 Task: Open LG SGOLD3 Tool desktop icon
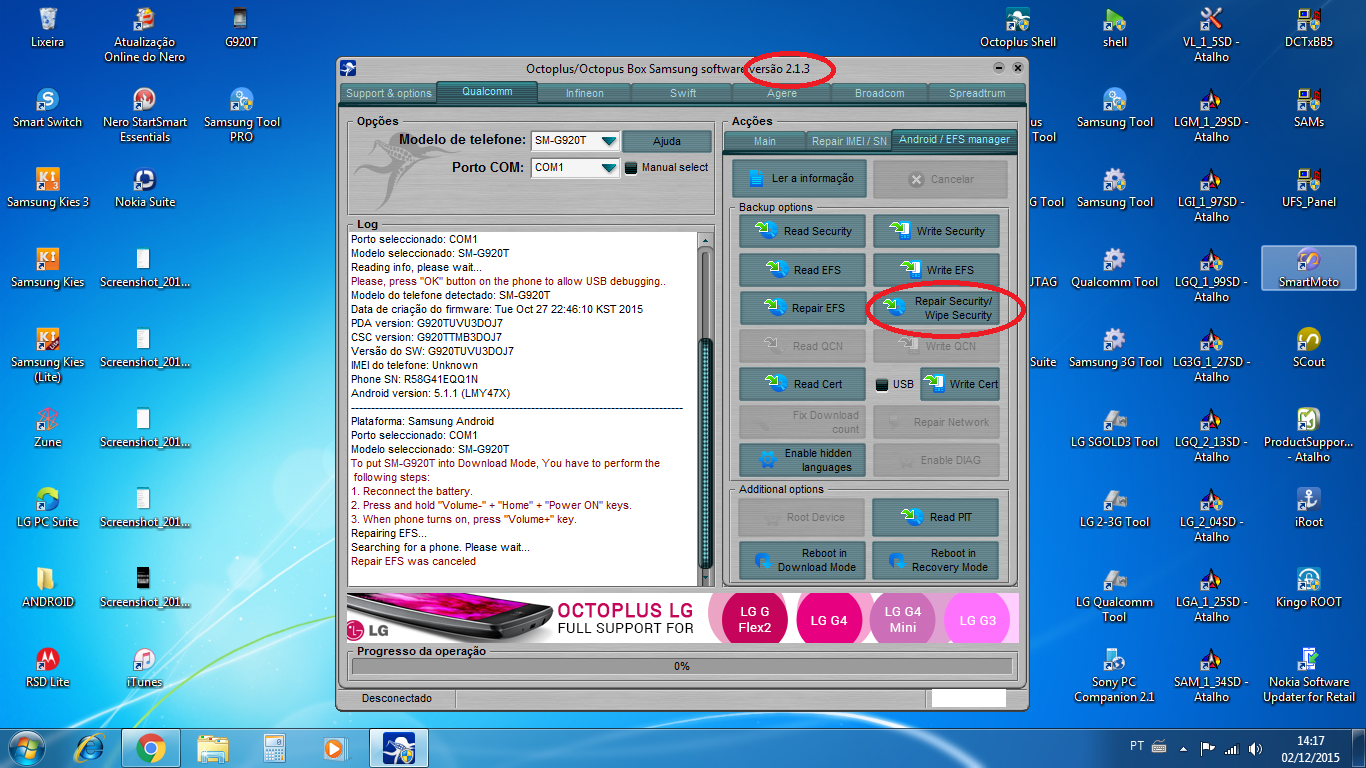(1114, 428)
